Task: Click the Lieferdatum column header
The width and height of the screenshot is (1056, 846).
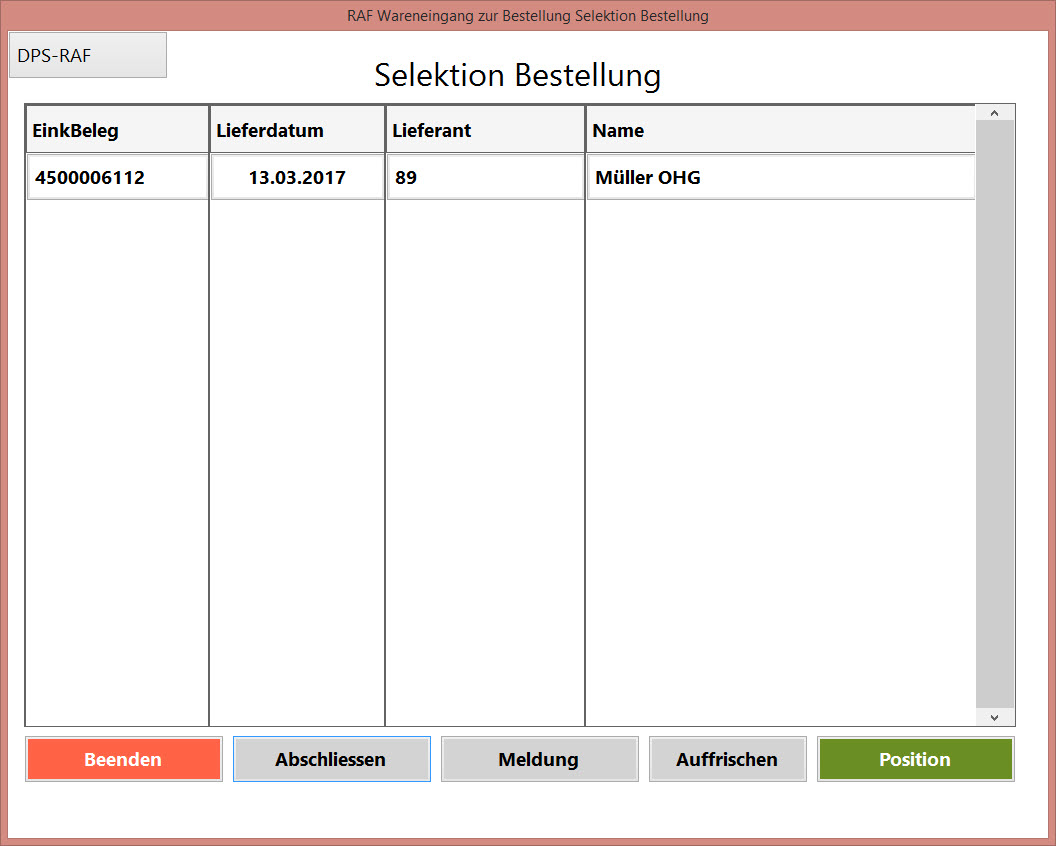Action: [x=297, y=130]
